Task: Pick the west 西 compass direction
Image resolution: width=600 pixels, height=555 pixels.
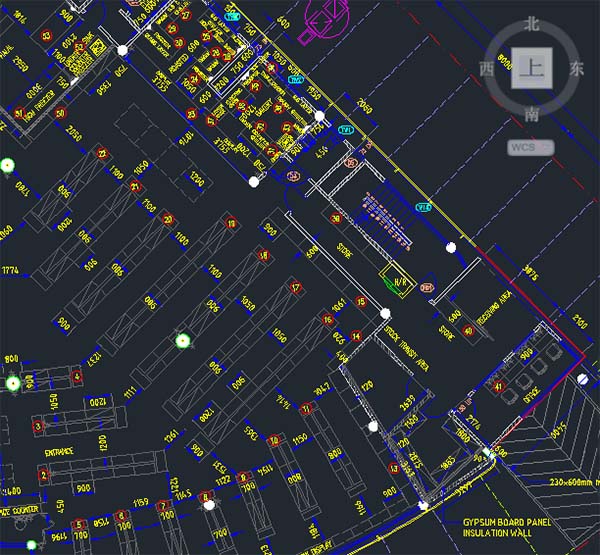Action: [487, 70]
